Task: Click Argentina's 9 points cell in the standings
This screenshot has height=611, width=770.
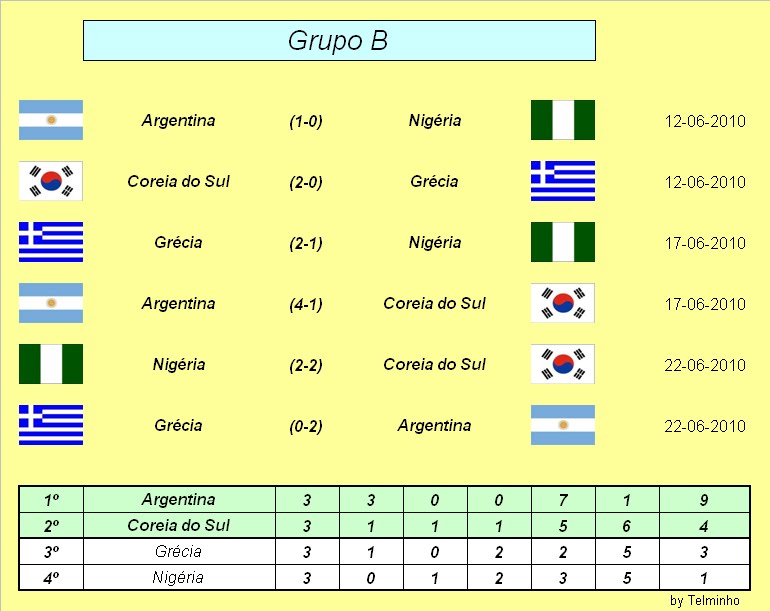Action: pos(706,500)
